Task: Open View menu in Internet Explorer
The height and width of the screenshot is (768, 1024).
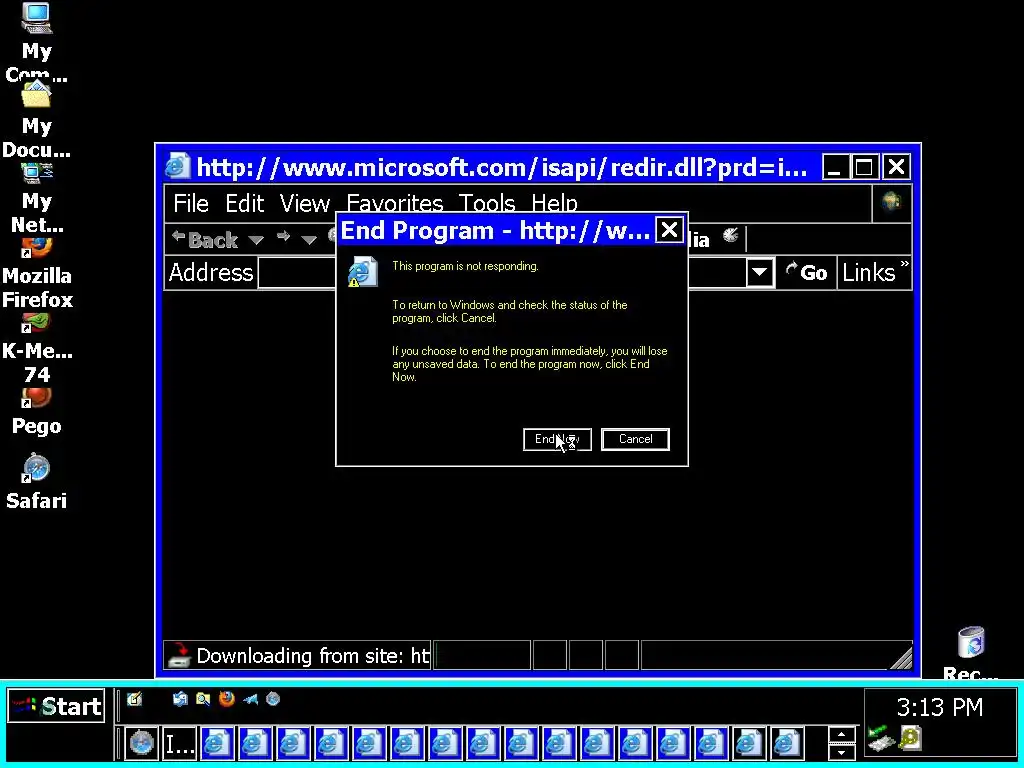Action: (x=304, y=203)
